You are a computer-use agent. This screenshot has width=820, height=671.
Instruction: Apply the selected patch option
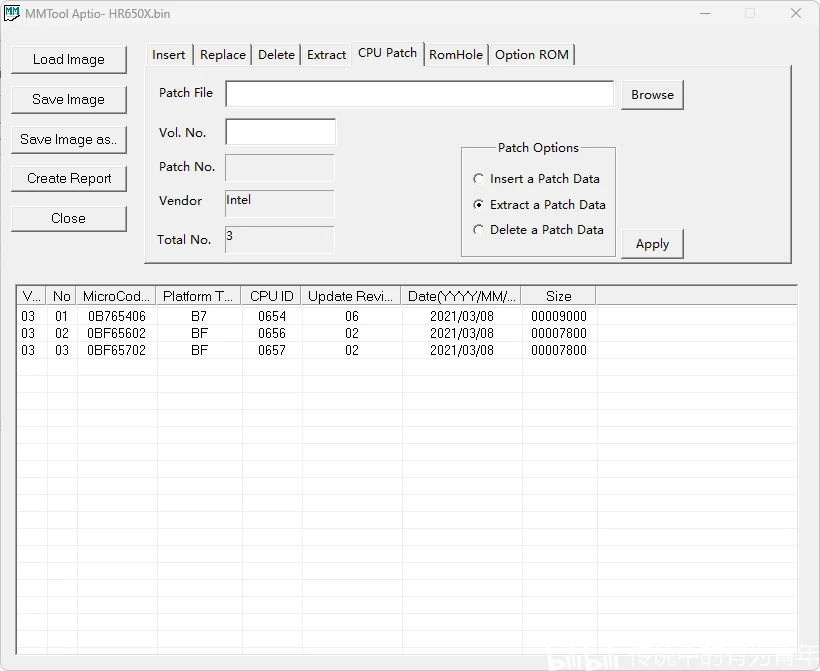(x=652, y=244)
